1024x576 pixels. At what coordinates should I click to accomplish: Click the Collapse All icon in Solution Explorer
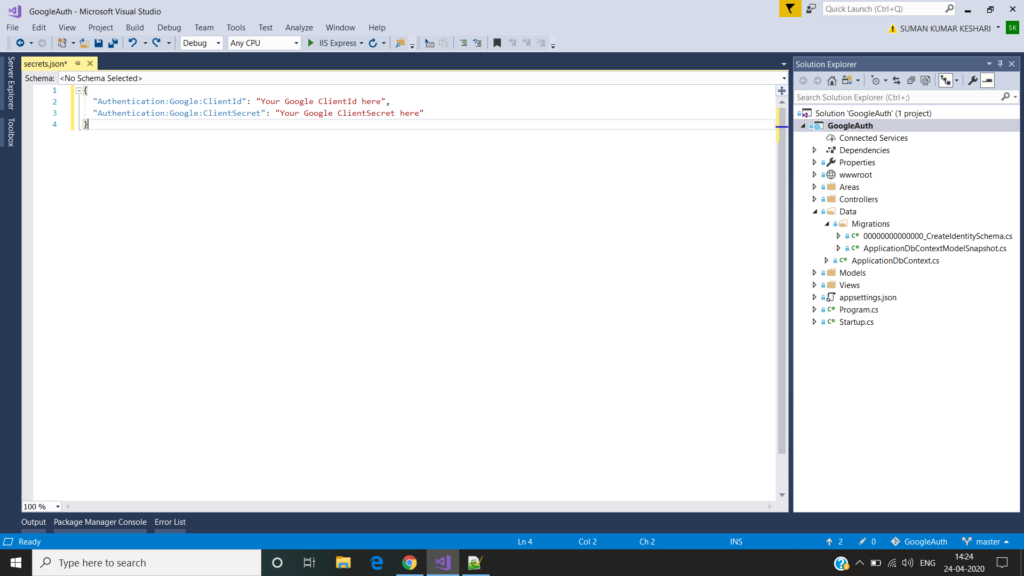911,80
